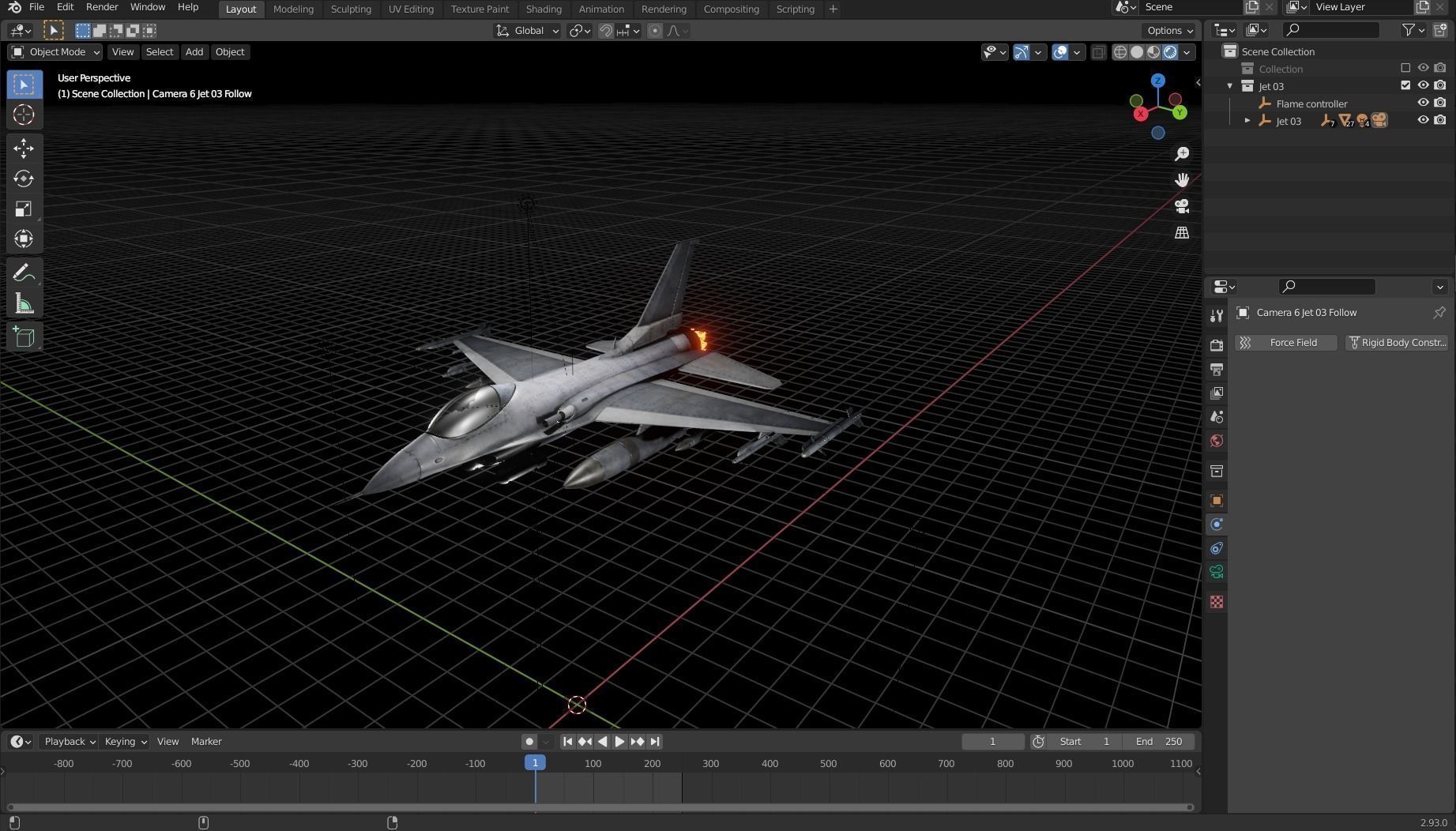
Task: Select the Move tool in the toolbar
Action: click(23, 148)
